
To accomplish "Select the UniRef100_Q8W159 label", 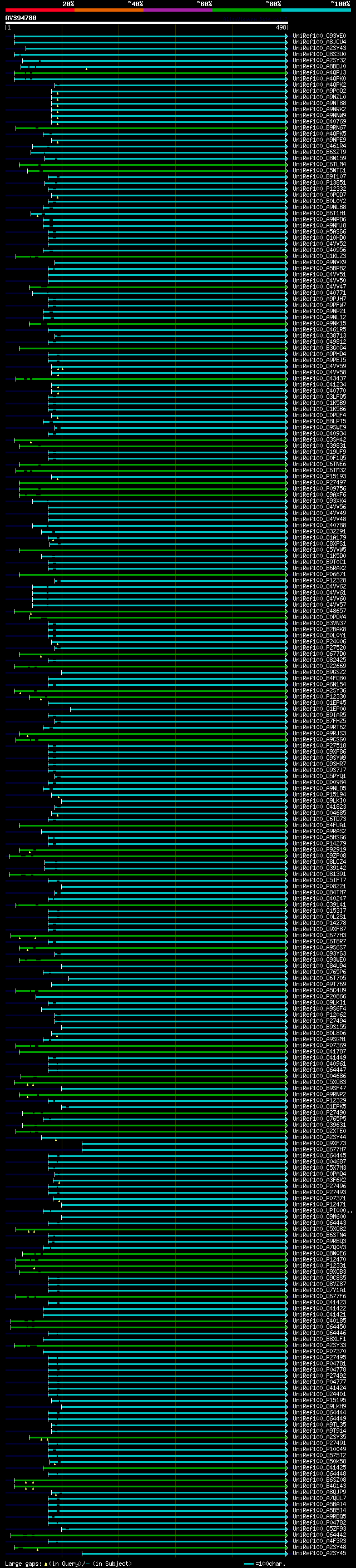I will (x=319, y=159).
